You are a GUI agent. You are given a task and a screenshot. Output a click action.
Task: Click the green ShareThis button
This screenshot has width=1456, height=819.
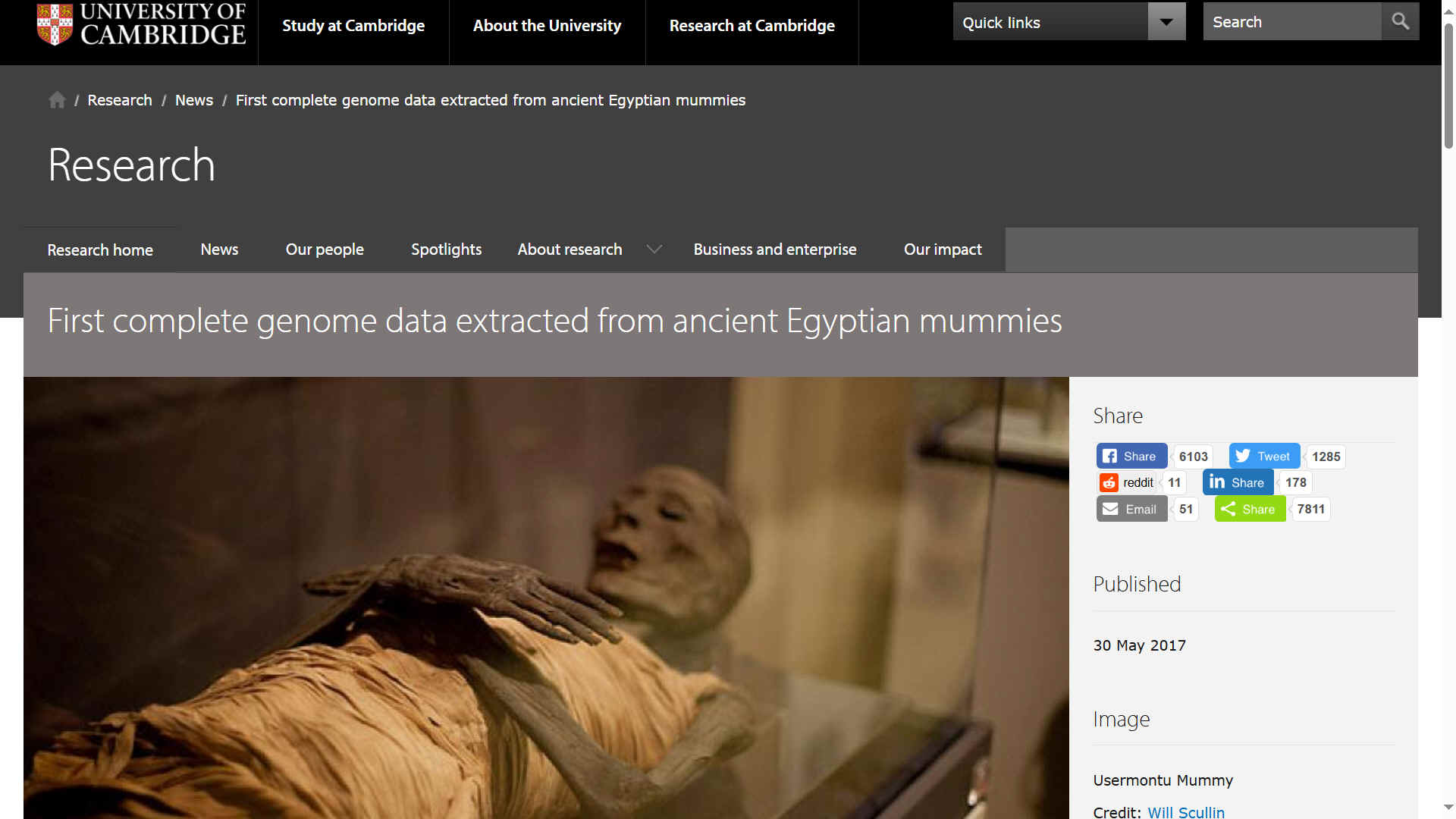[1250, 509]
